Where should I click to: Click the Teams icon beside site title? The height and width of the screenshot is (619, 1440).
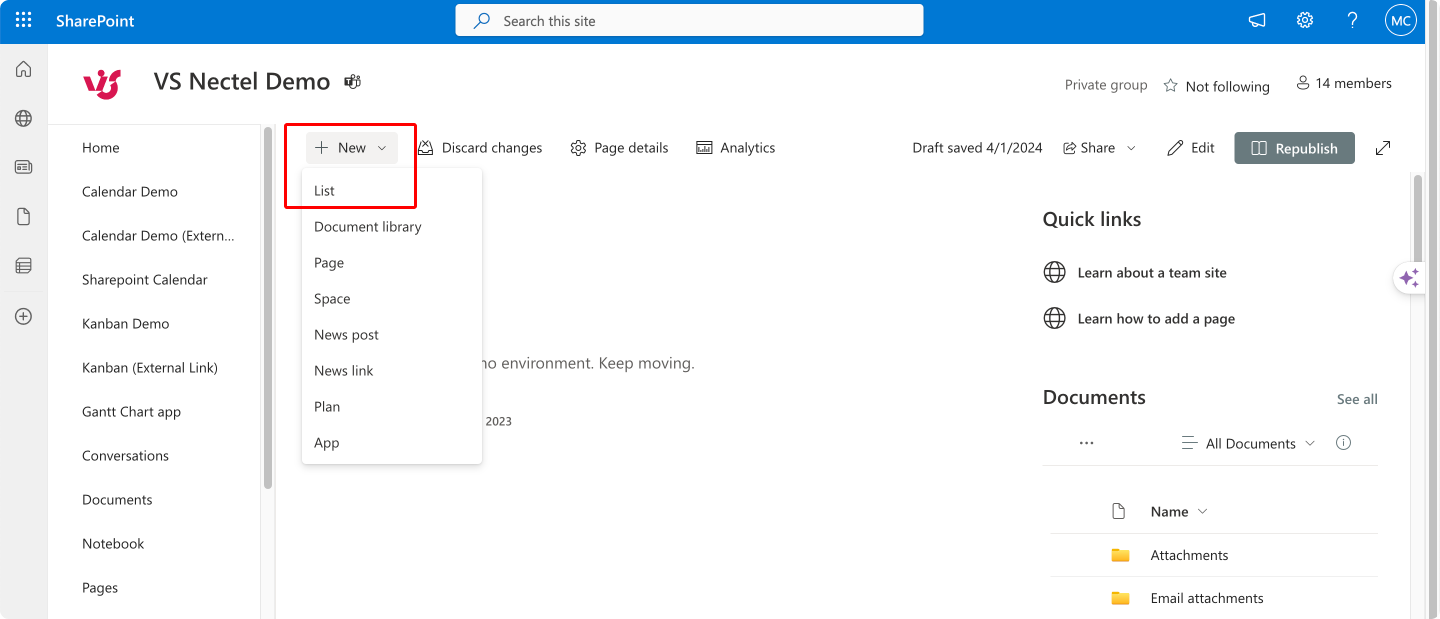point(352,82)
